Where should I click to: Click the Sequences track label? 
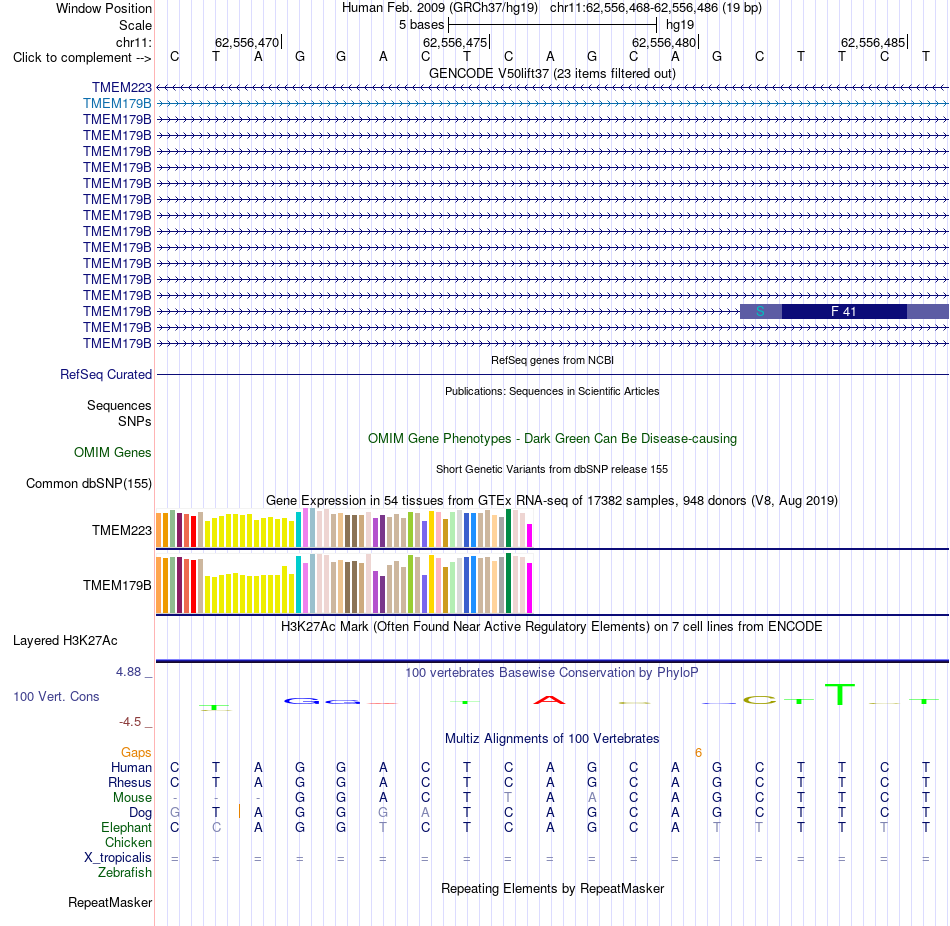[x=119, y=405]
